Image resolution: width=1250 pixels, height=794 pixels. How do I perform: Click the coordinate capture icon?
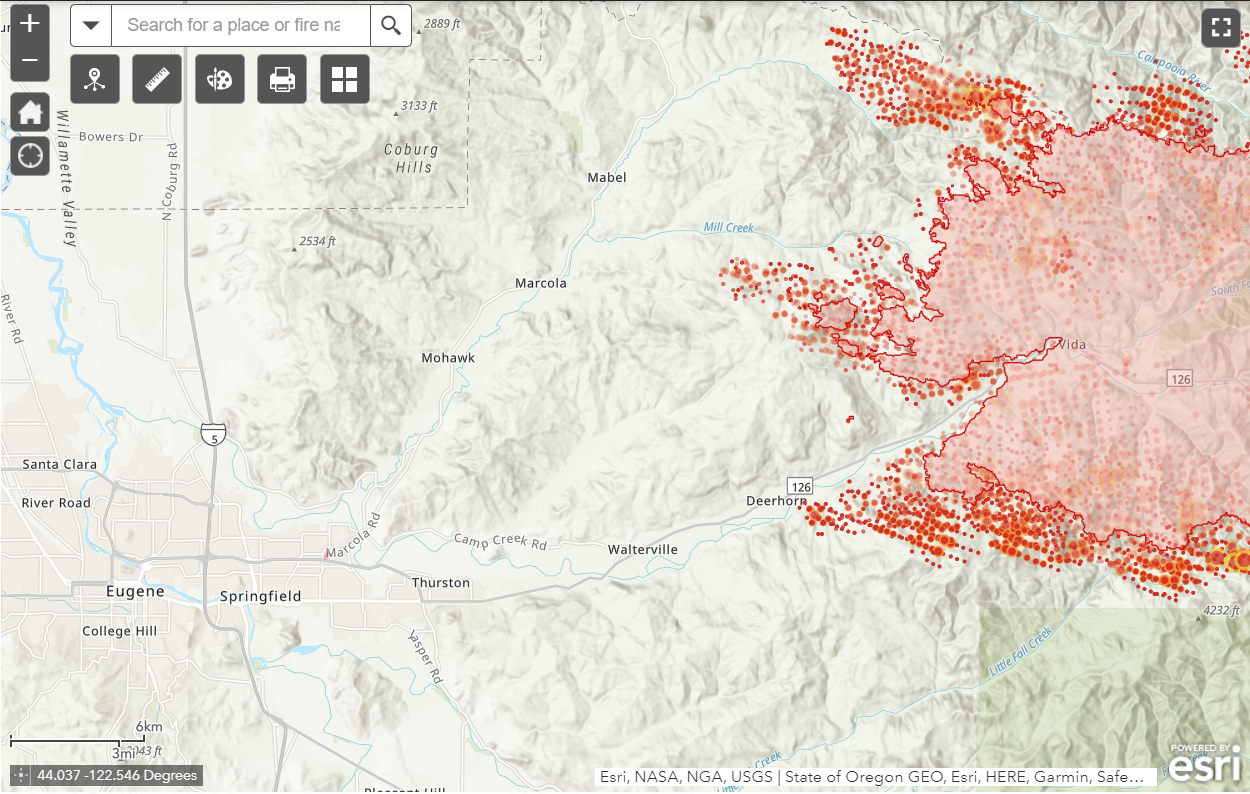(x=21, y=775)
